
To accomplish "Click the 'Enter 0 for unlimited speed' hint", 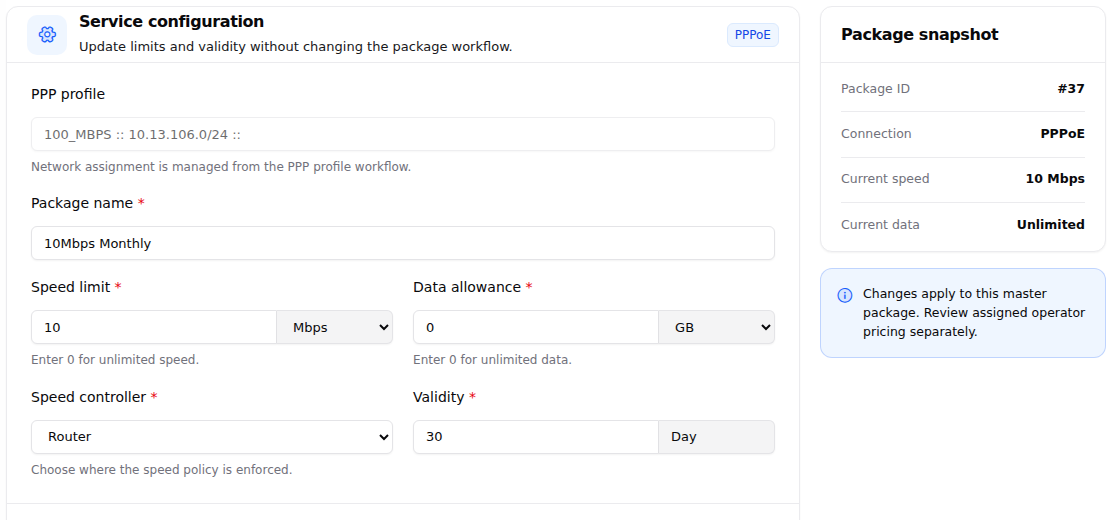I will pos(115,360).
